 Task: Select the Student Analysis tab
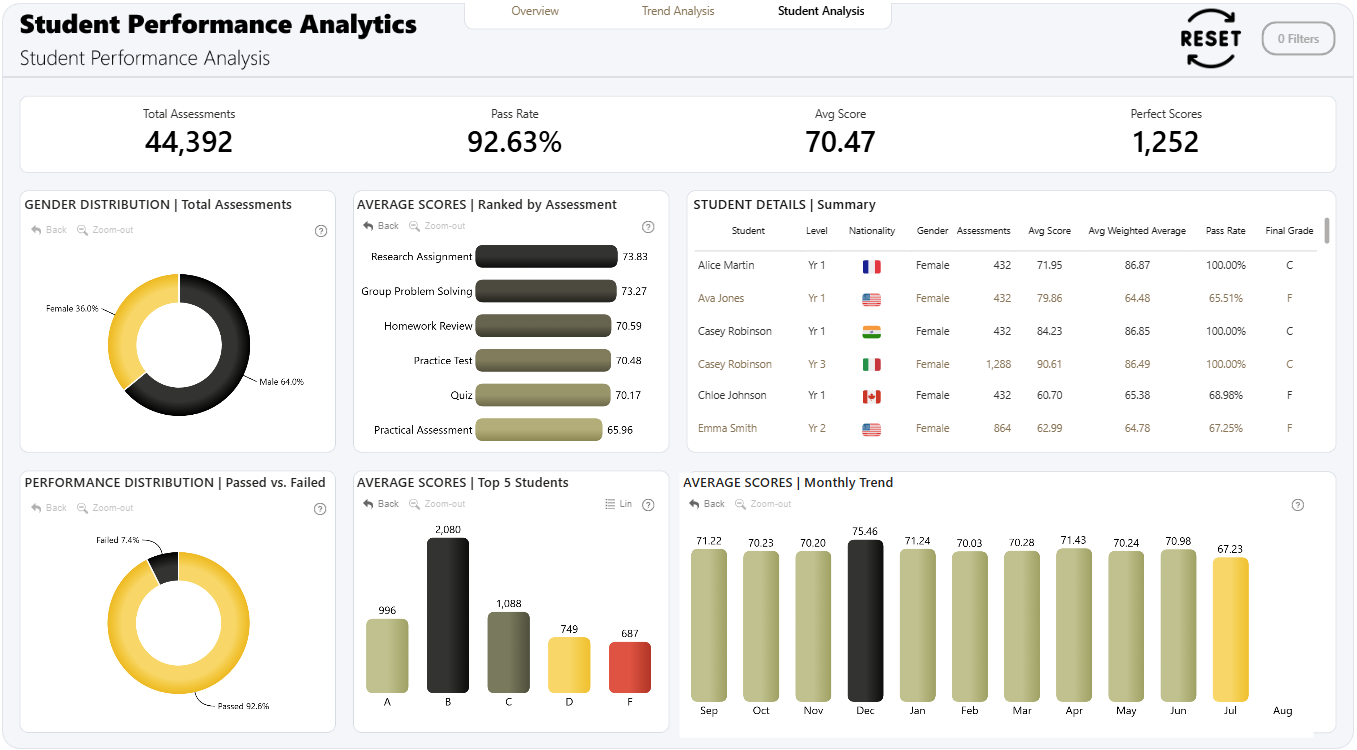tap(821, 11)
